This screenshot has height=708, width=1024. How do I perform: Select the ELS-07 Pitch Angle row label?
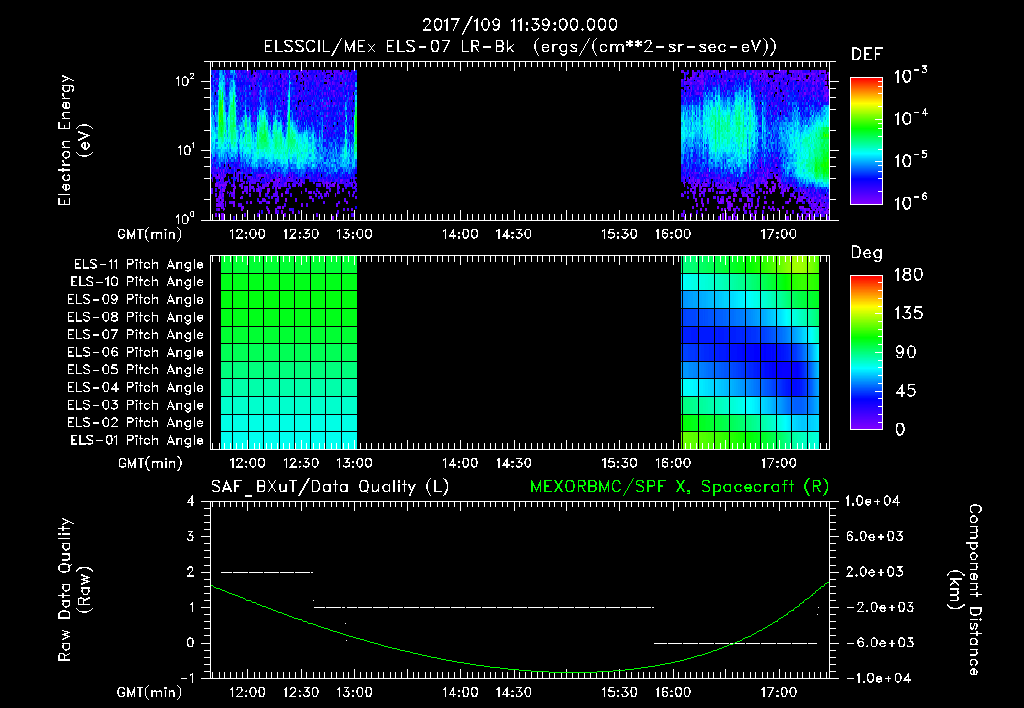(136, 334)
